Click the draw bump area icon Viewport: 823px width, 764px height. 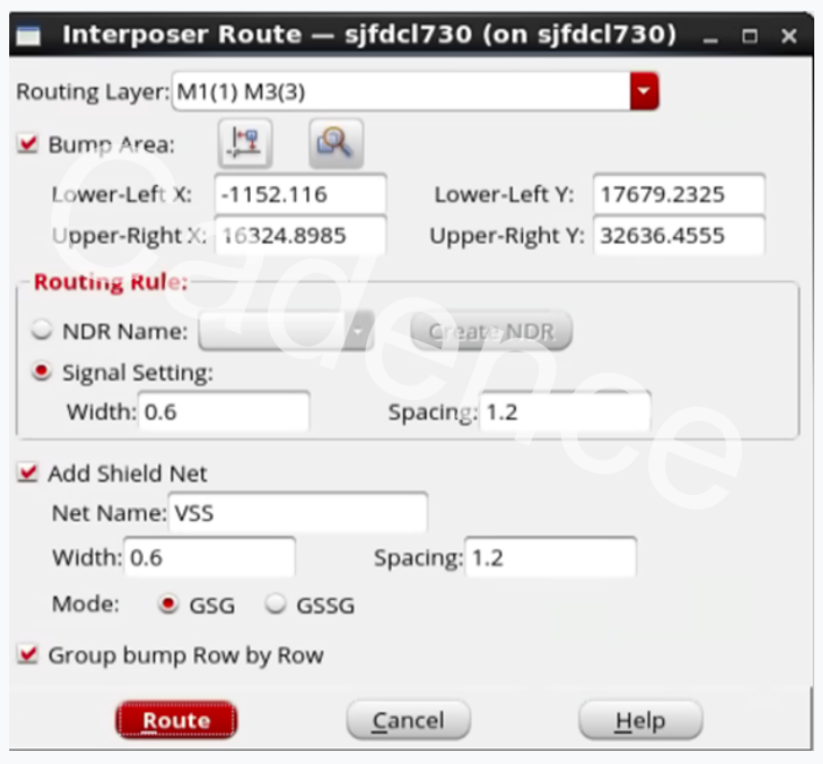tap(245, 143)
